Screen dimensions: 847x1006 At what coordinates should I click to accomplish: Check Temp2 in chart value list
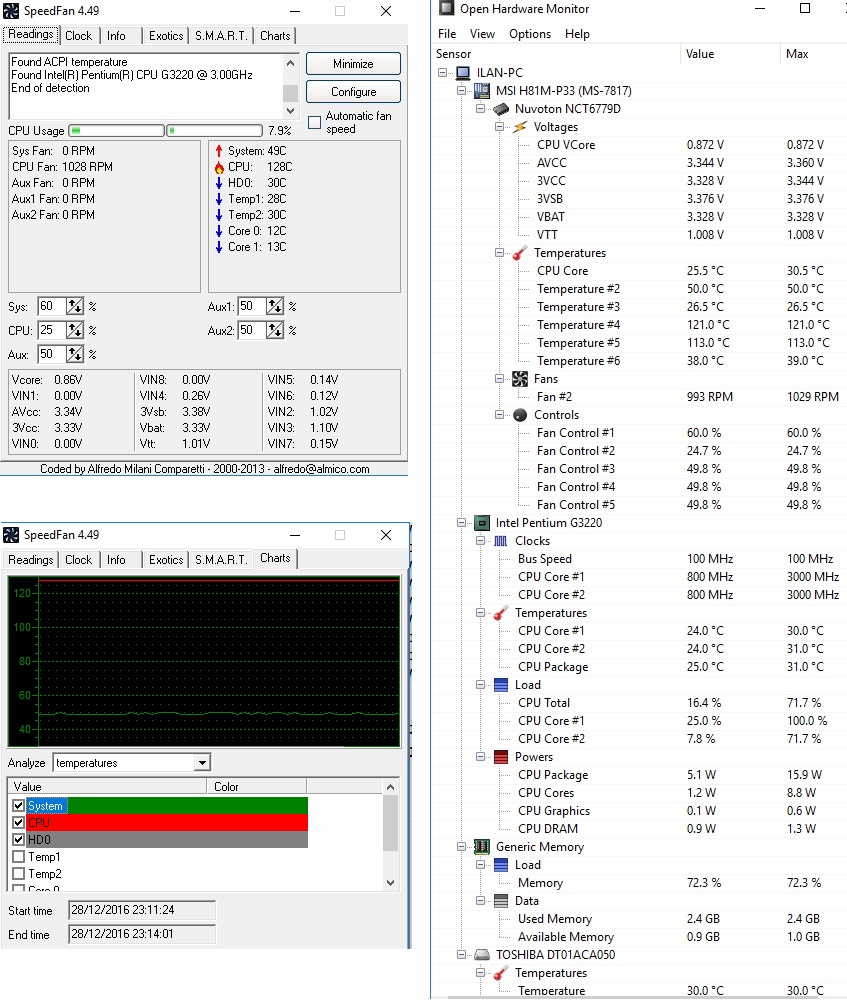(19, 874)
